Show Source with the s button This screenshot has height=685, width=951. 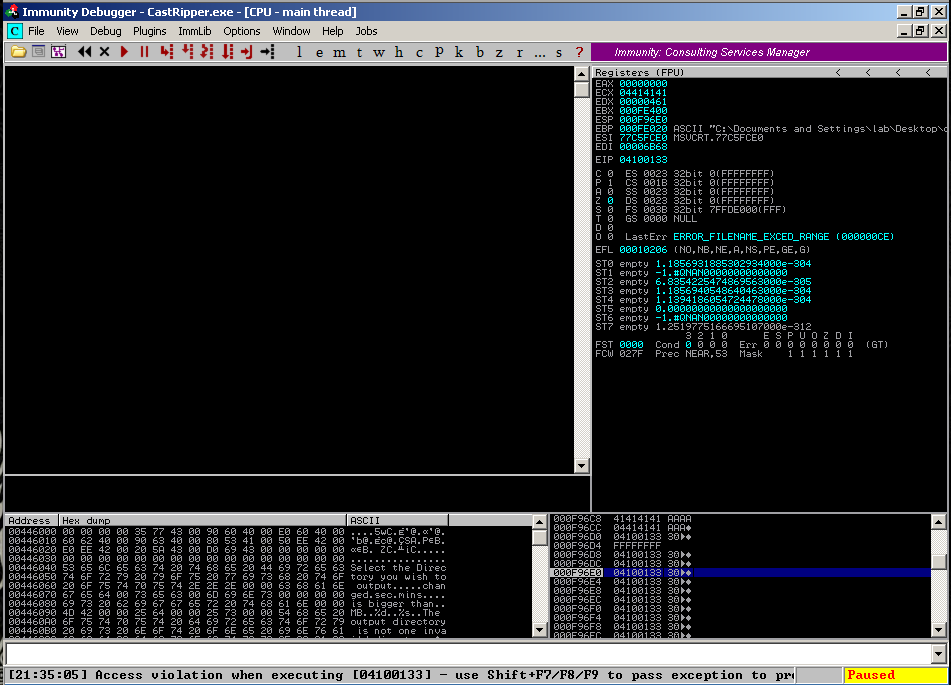point(559,52)
